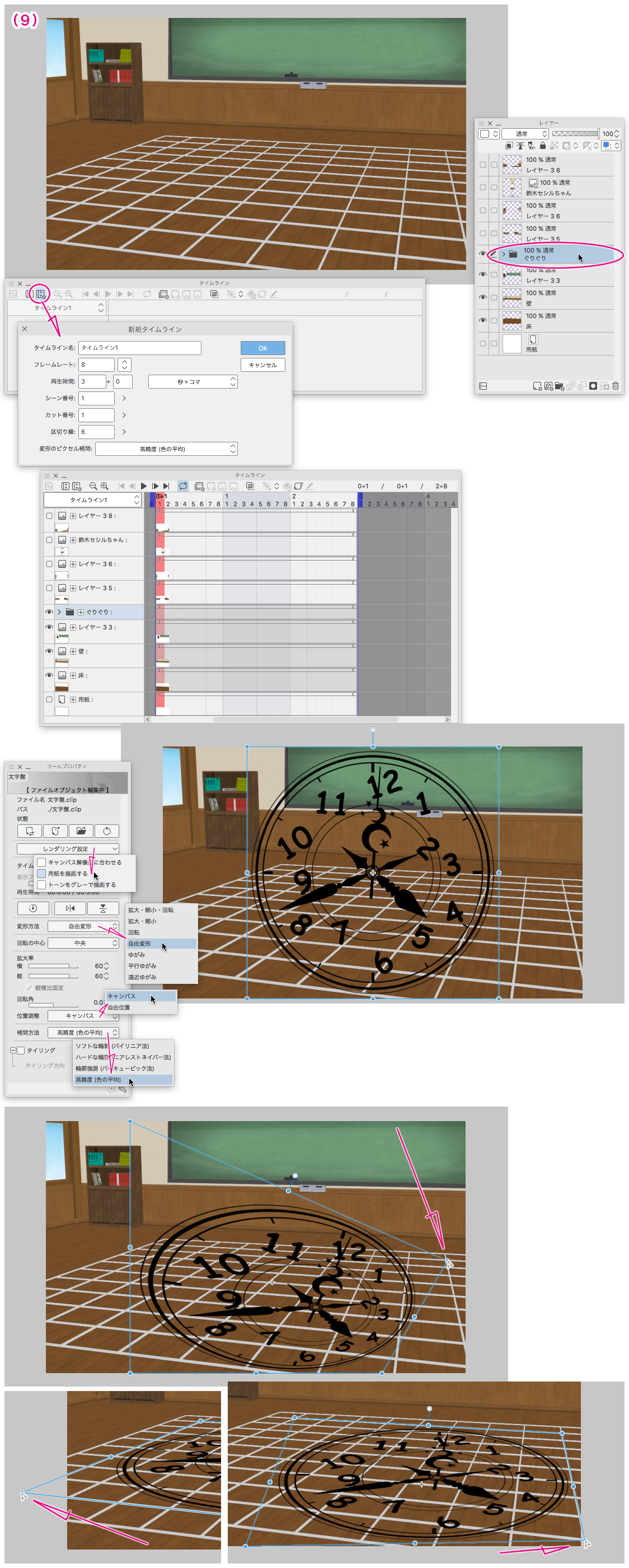Check トーンをグレーで描画する option
629x1568 pixels.
tap(41, 884)
